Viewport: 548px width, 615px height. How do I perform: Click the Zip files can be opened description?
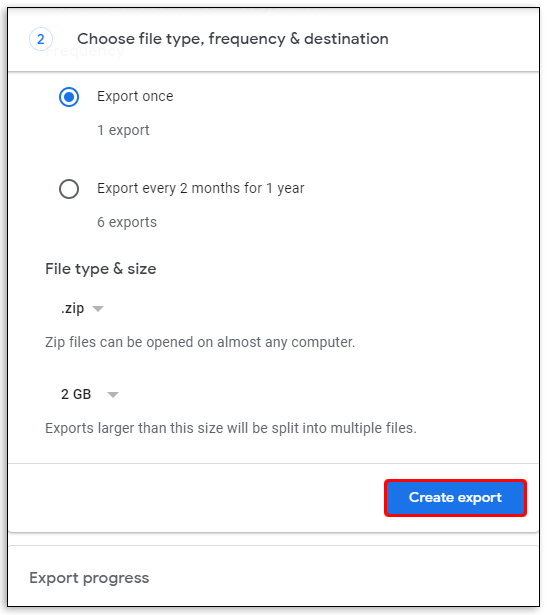200,342
